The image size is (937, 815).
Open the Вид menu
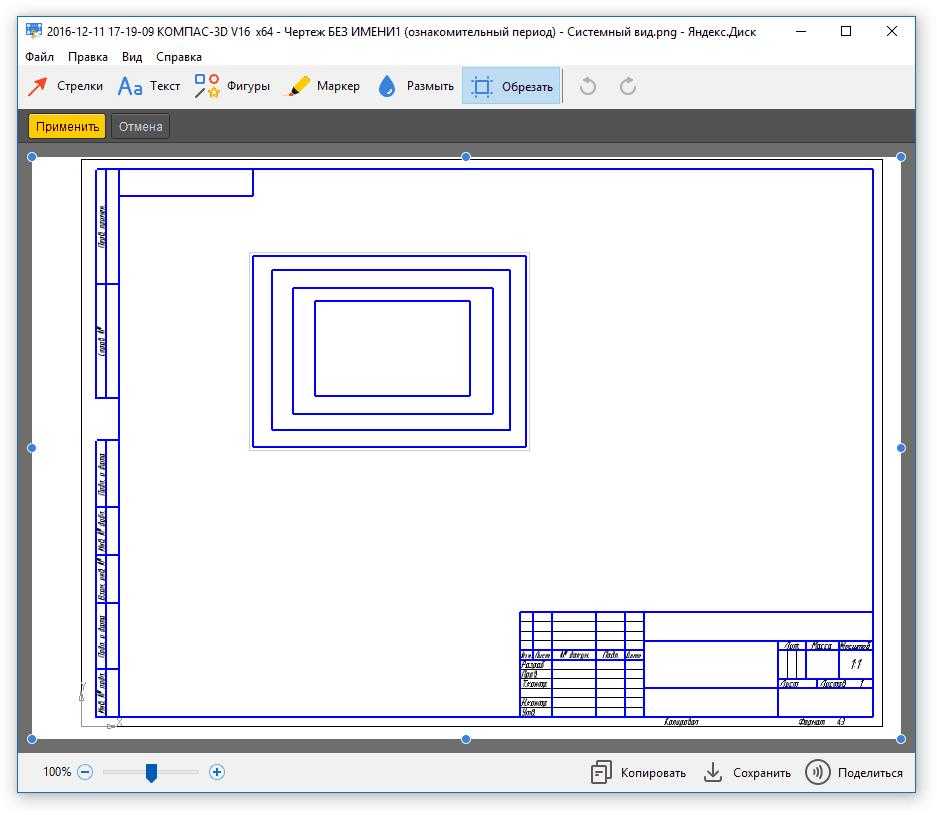click(x=132, y=57)
